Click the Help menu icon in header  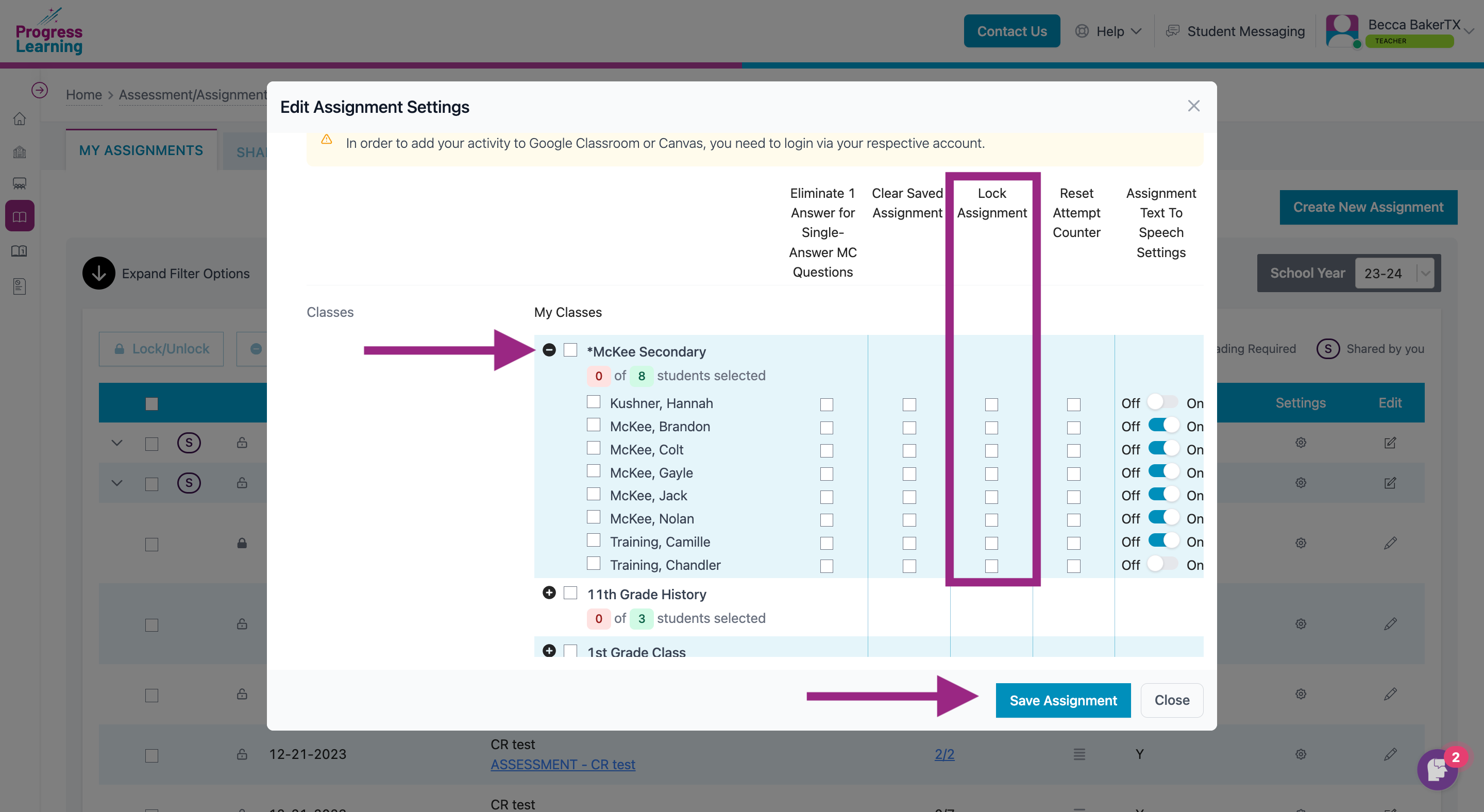pos(1082,29)
